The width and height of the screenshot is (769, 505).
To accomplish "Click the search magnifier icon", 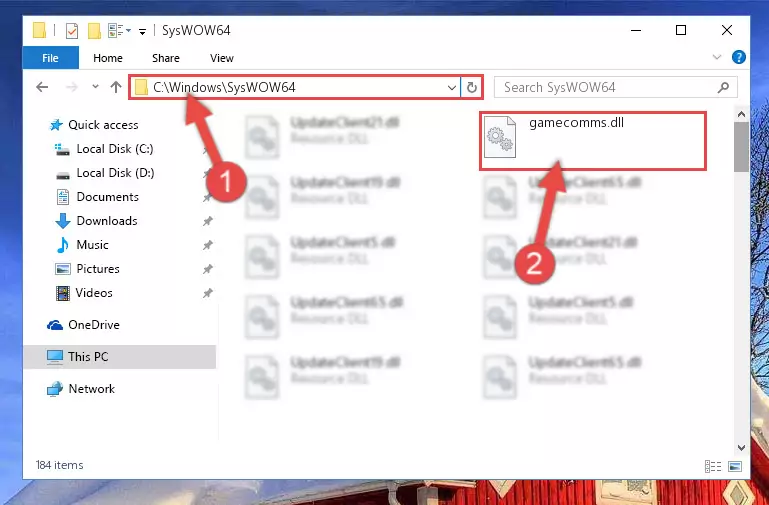I will (723, 87).
